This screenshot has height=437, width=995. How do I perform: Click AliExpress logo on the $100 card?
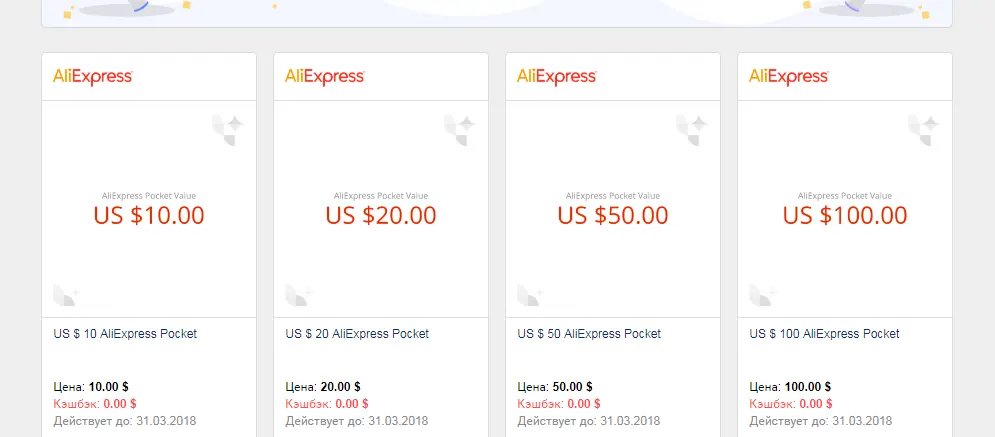pyautogui.click(x=789, y=77)
